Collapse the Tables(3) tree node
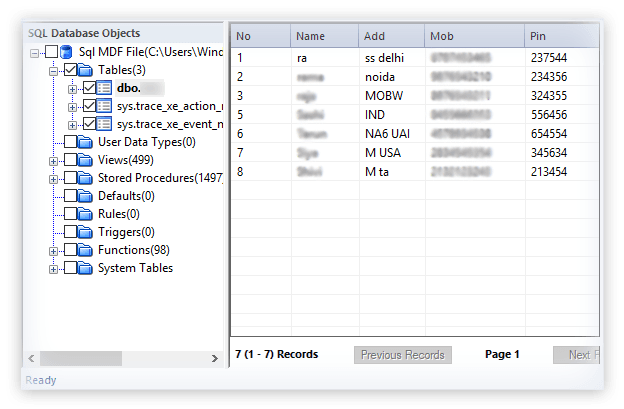This screenshot has width=624, height=409. coord(54,70)
